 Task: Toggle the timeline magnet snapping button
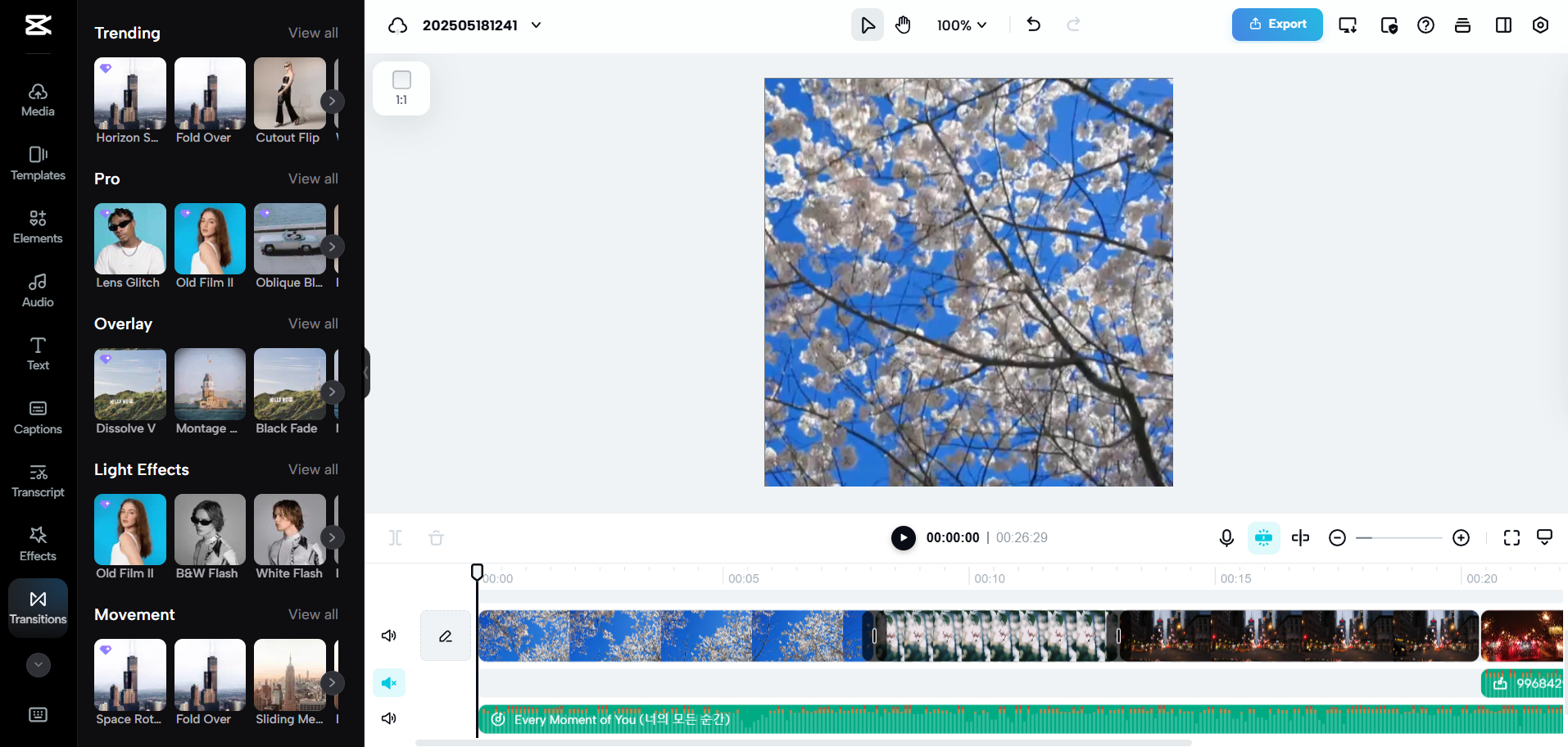click(1263, 537)
